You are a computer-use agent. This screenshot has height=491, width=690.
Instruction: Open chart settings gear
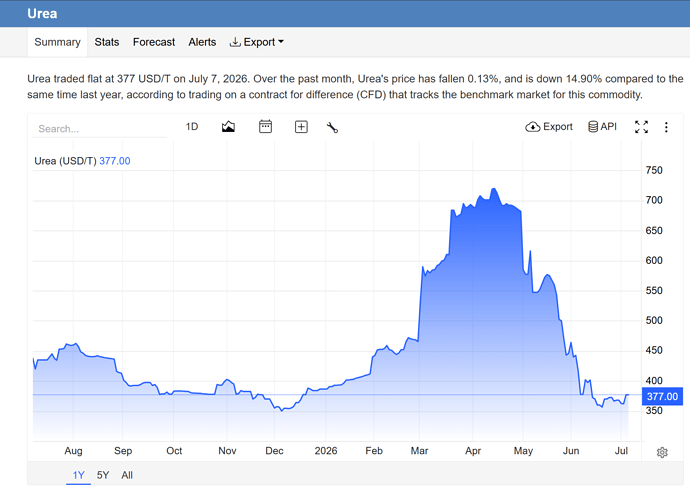662,452
